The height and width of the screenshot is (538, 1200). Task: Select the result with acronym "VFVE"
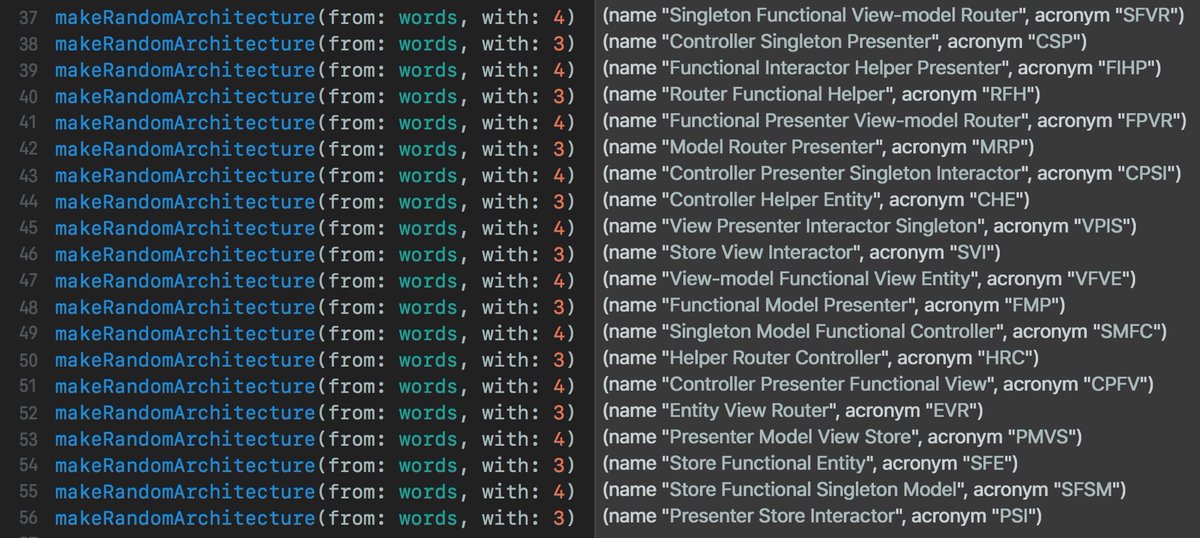[869, 281]
